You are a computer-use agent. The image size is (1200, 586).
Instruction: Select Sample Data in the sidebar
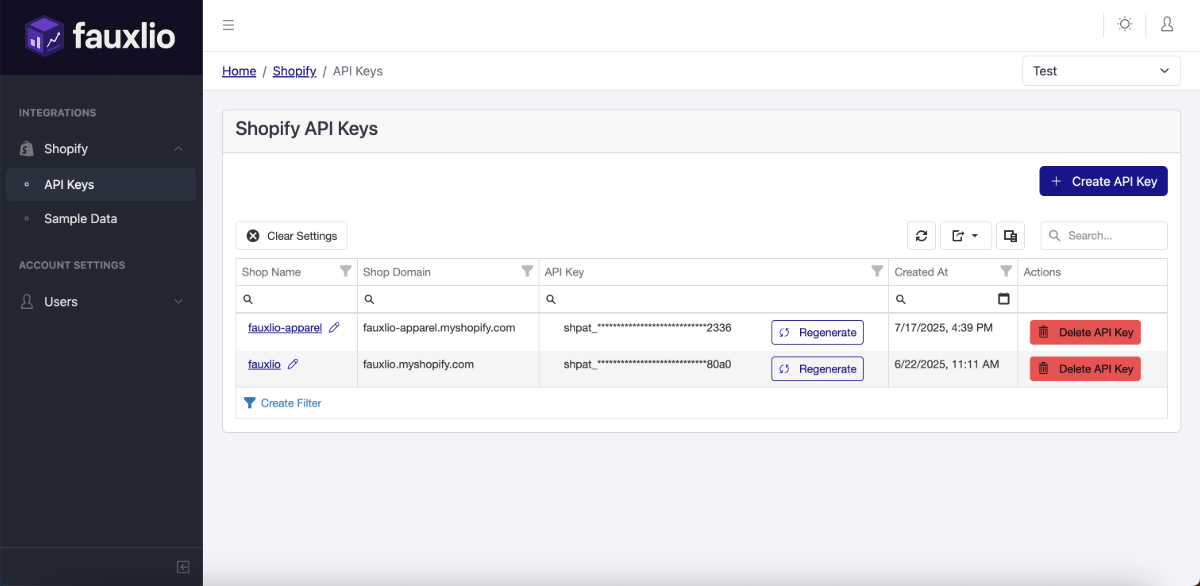click(x=101, y=219)
